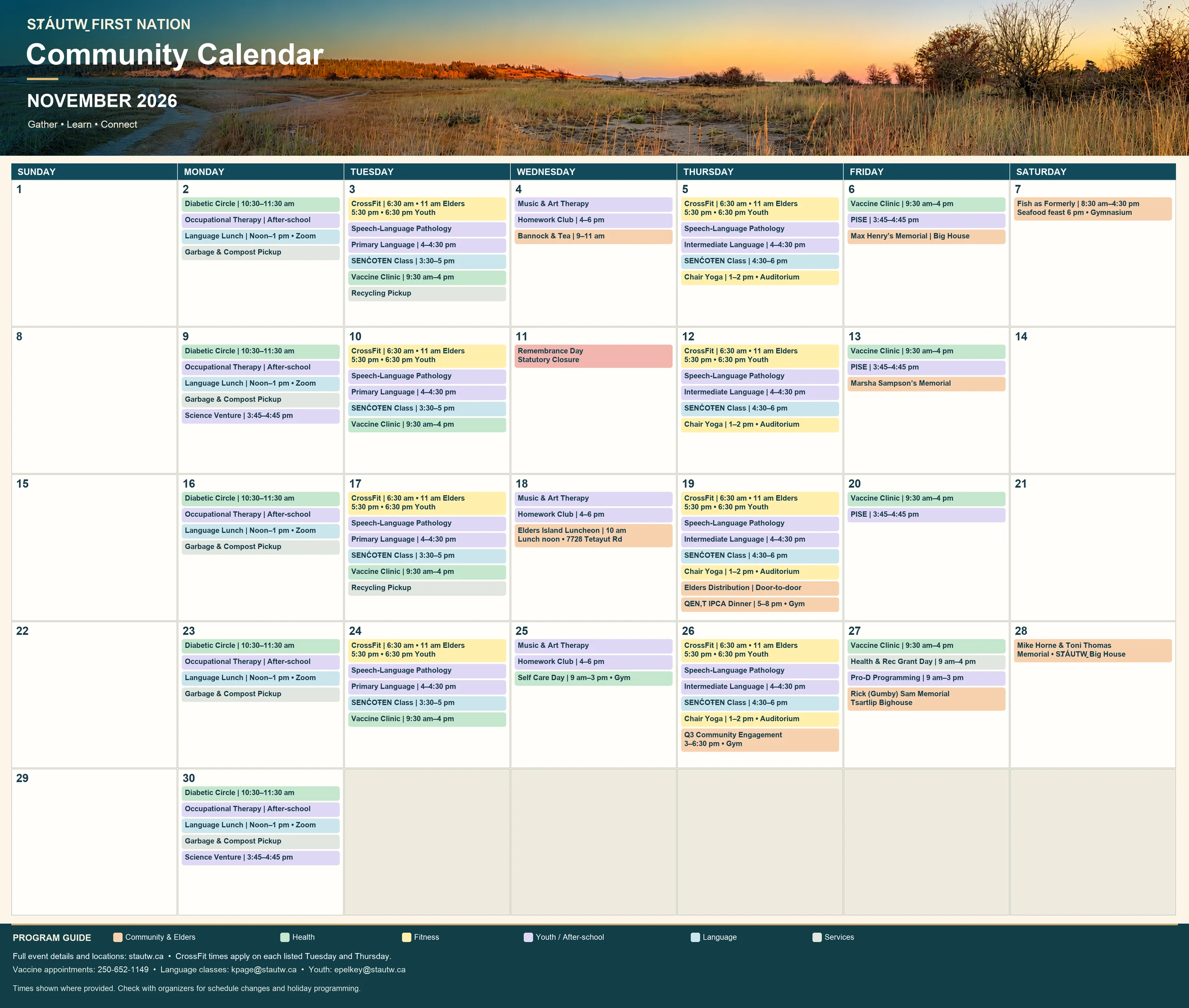Select Elders Distribution Door-to-door event
Viewport: 1189px width, 1008px height.
760,588
